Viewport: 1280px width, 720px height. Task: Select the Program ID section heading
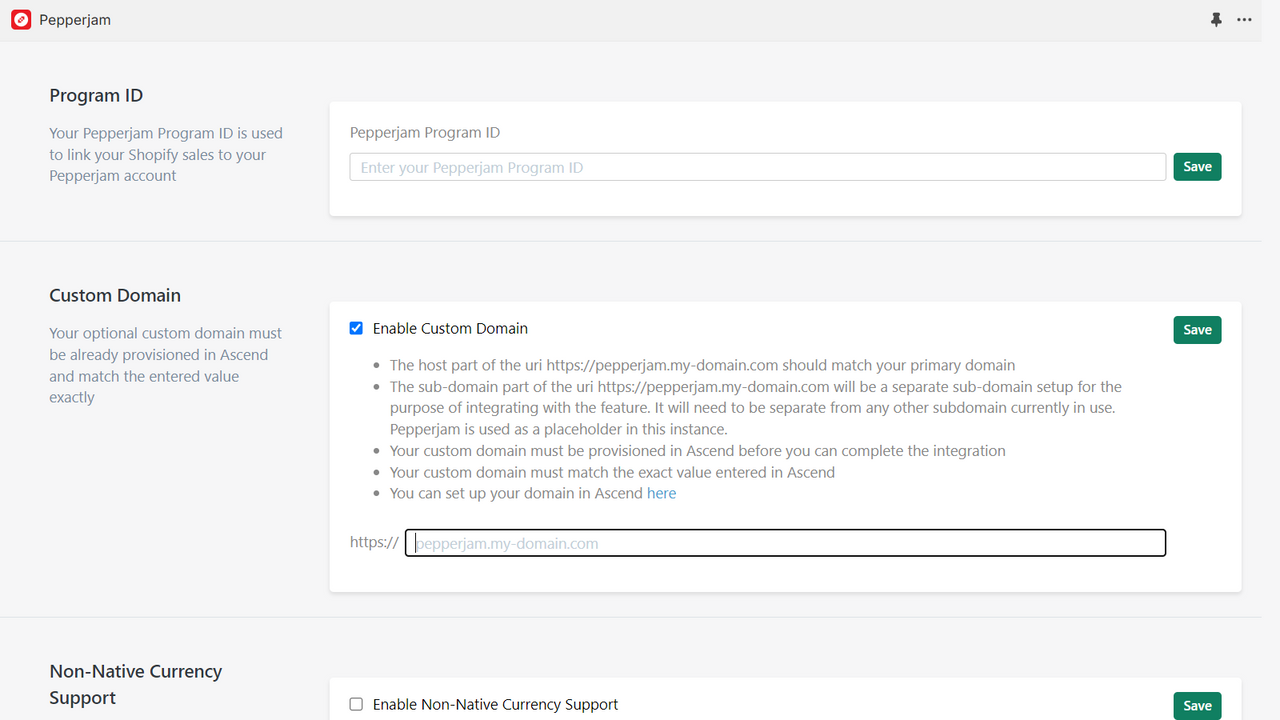pyautogui.click(x=96, y=96)
